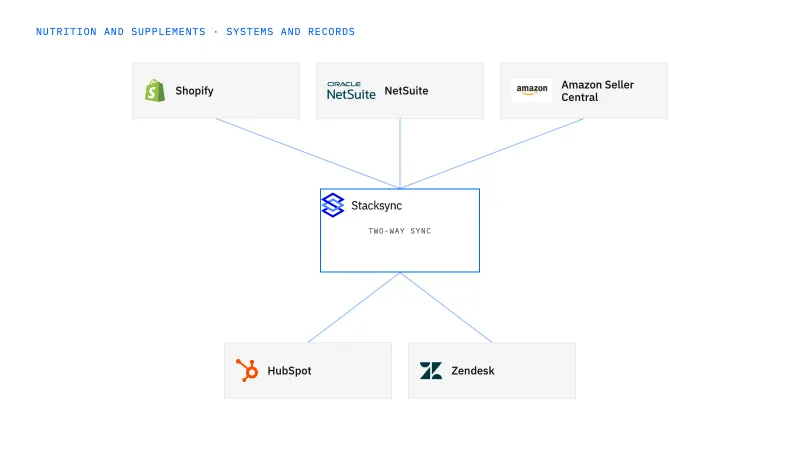Select the NetSuite text label
This screenshot has width=800, height=450.
click(406, 91)
